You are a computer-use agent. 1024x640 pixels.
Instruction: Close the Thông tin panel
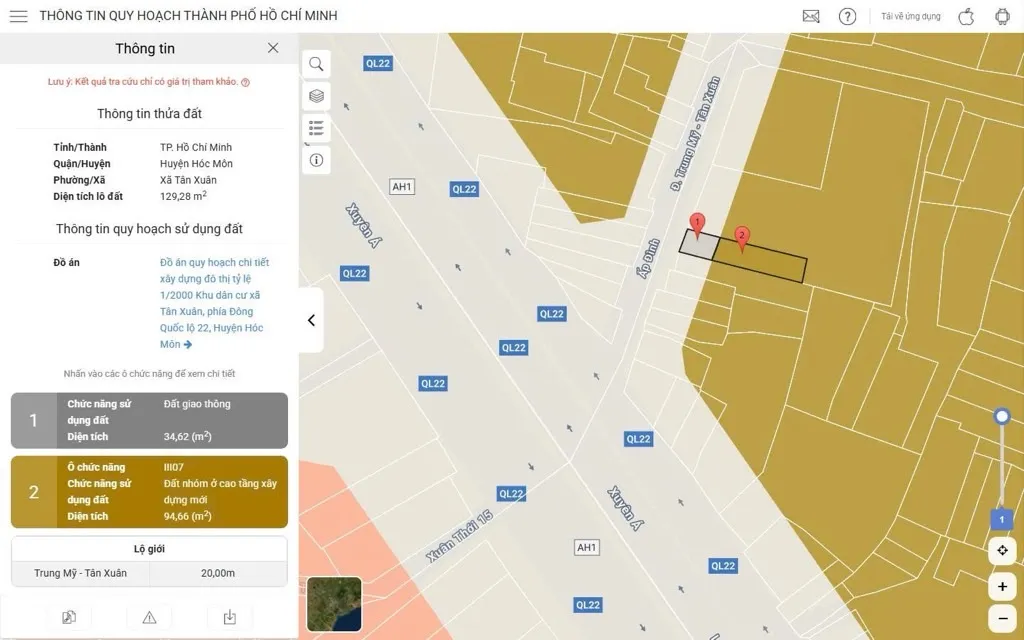tap(273, 48)
